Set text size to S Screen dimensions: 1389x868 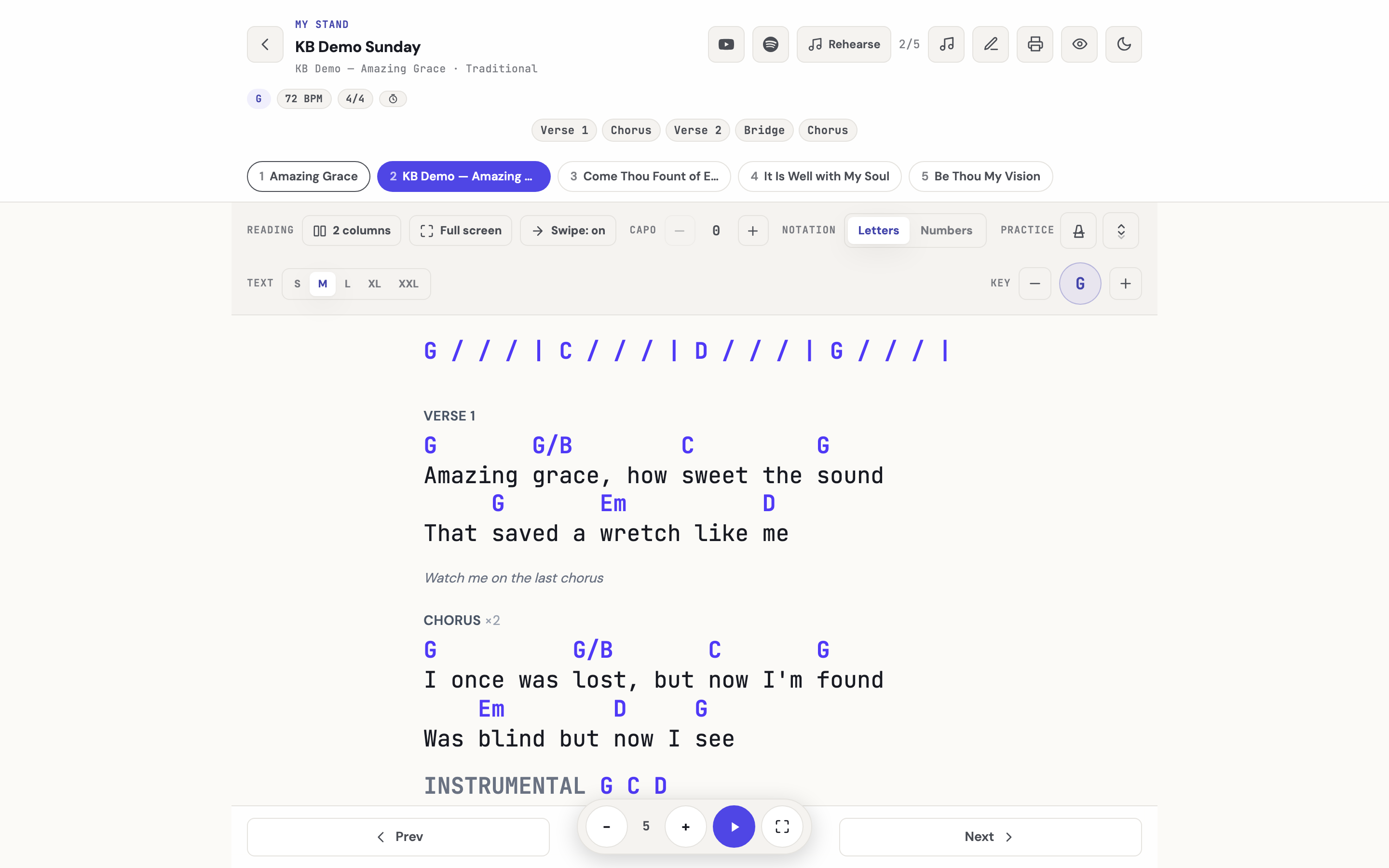297,284
